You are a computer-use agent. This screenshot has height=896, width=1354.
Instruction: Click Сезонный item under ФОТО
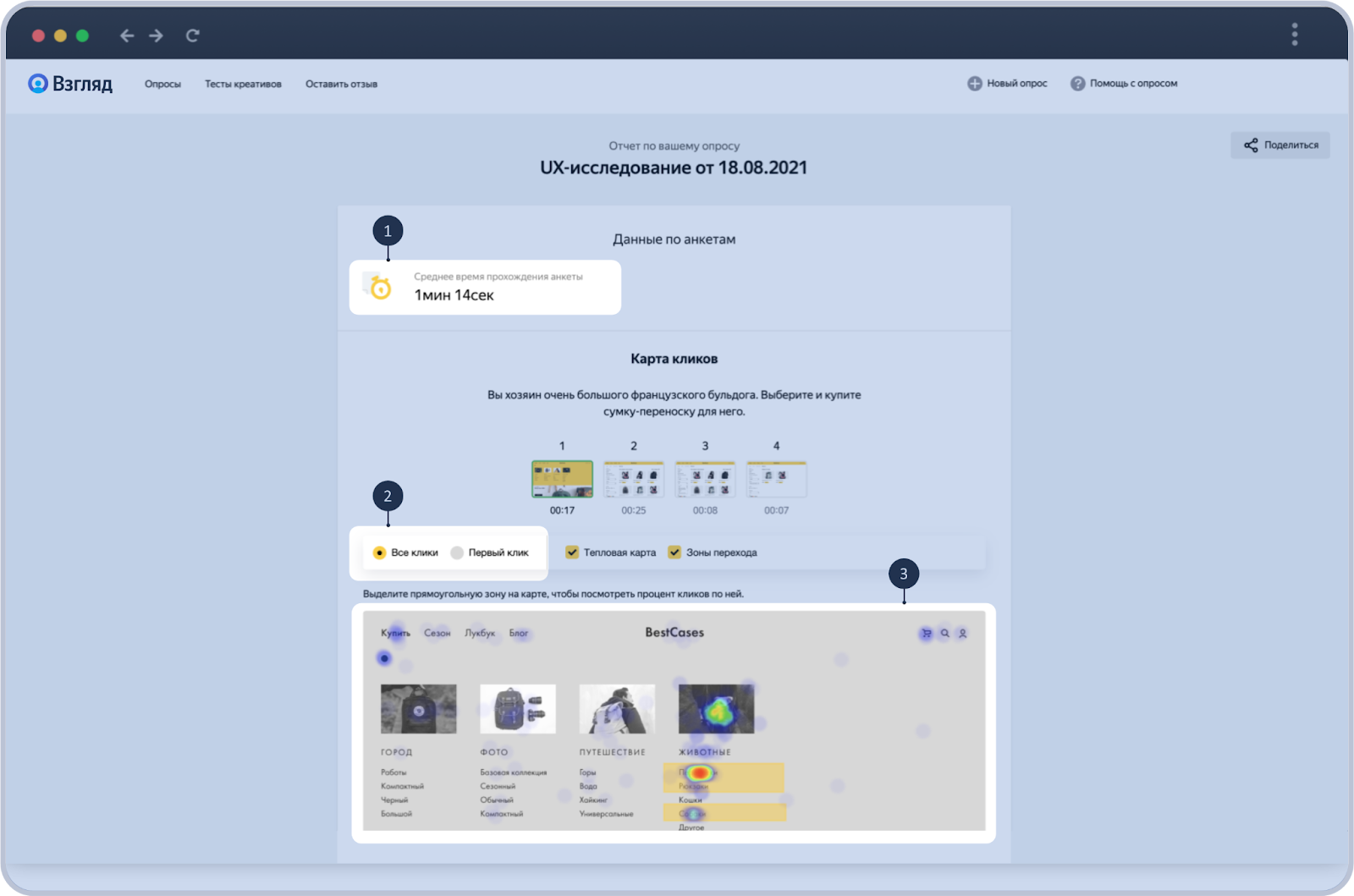click(498, 786)
